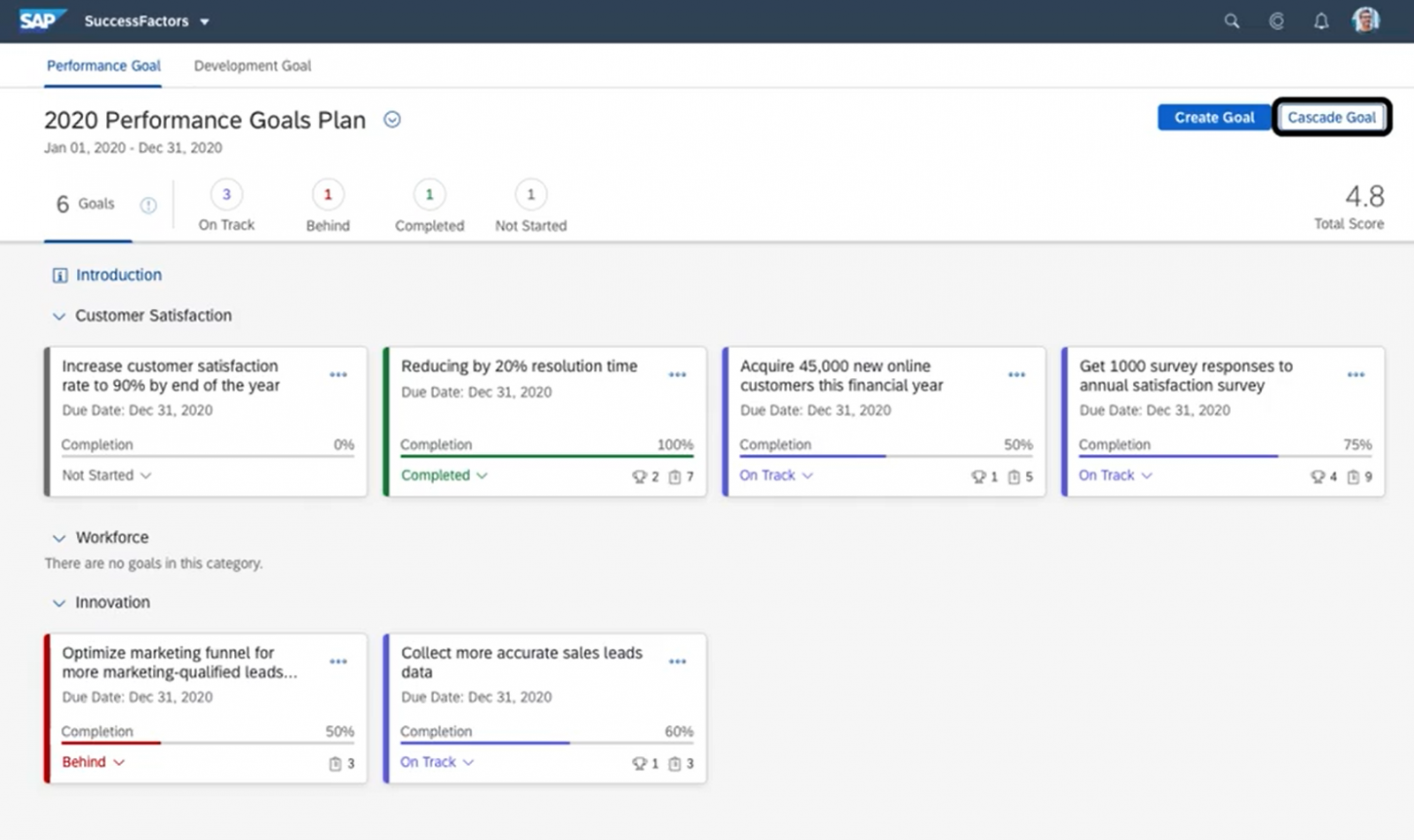This screenshot has height=840, width=1414.
Task: Collapse the Customer Satisfaction category
Action: tap(58, 316)
